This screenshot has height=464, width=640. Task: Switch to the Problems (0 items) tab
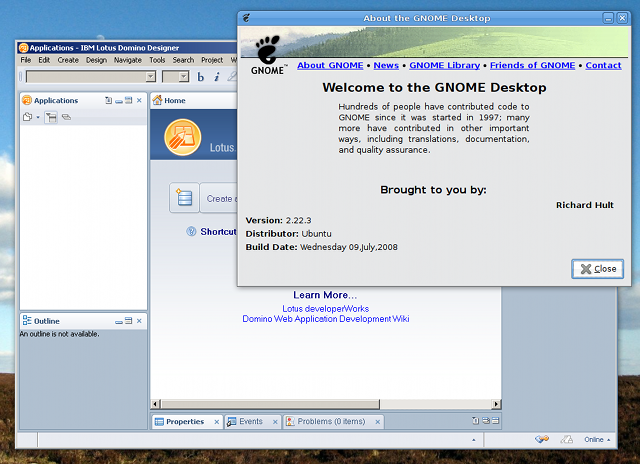pyautogui.click(x=331, y=422)
